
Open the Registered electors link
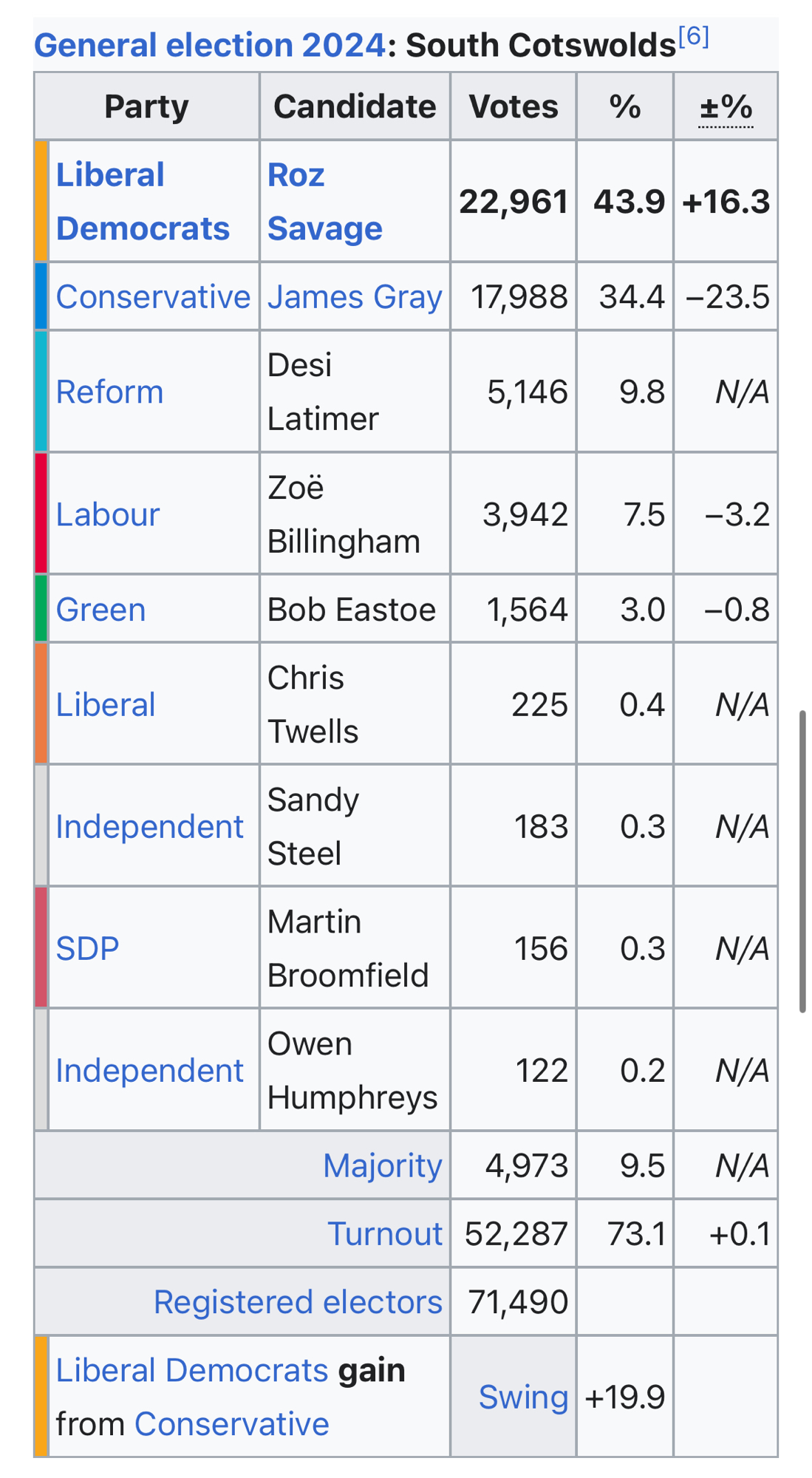[297, 1302]
